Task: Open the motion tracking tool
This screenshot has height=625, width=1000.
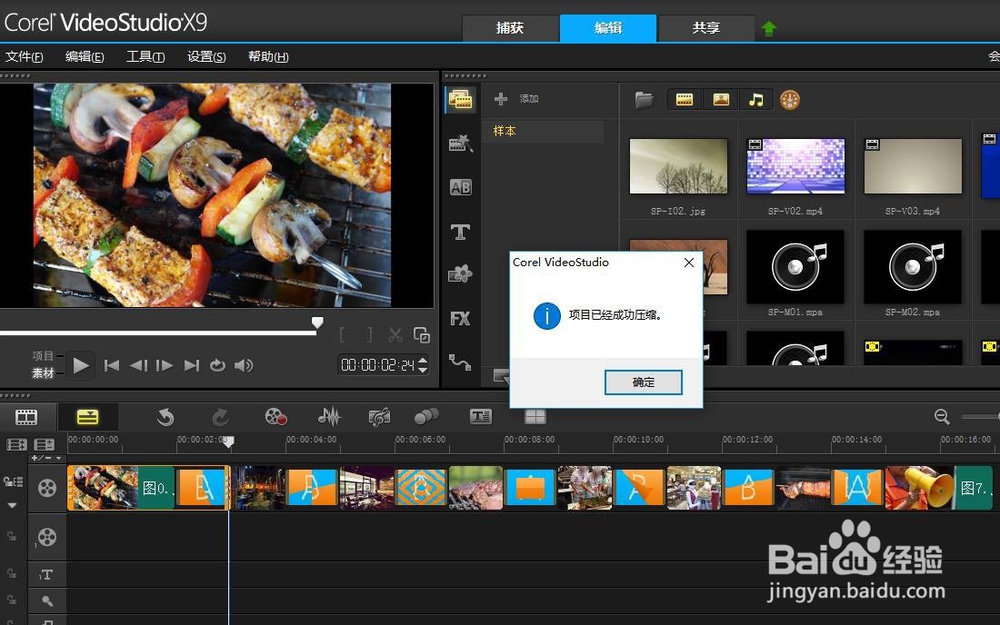Action: [426, 417]
